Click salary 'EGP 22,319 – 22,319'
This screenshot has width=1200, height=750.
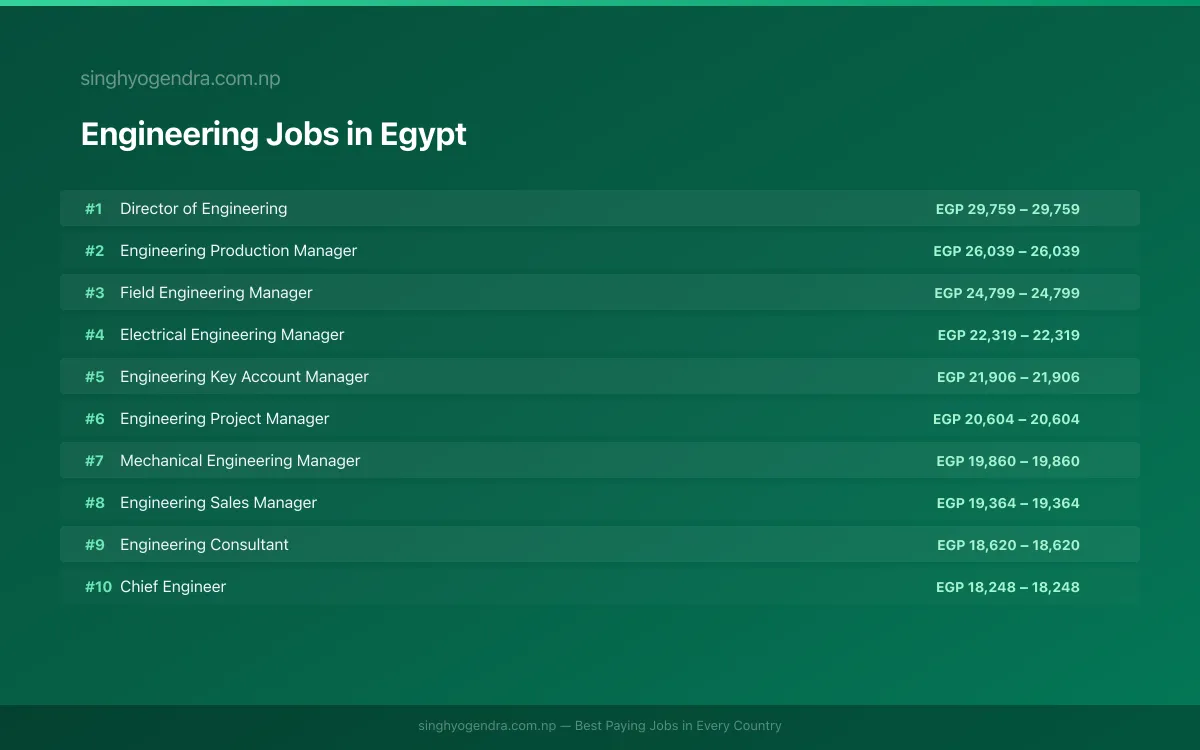(x=1009, y=335)
